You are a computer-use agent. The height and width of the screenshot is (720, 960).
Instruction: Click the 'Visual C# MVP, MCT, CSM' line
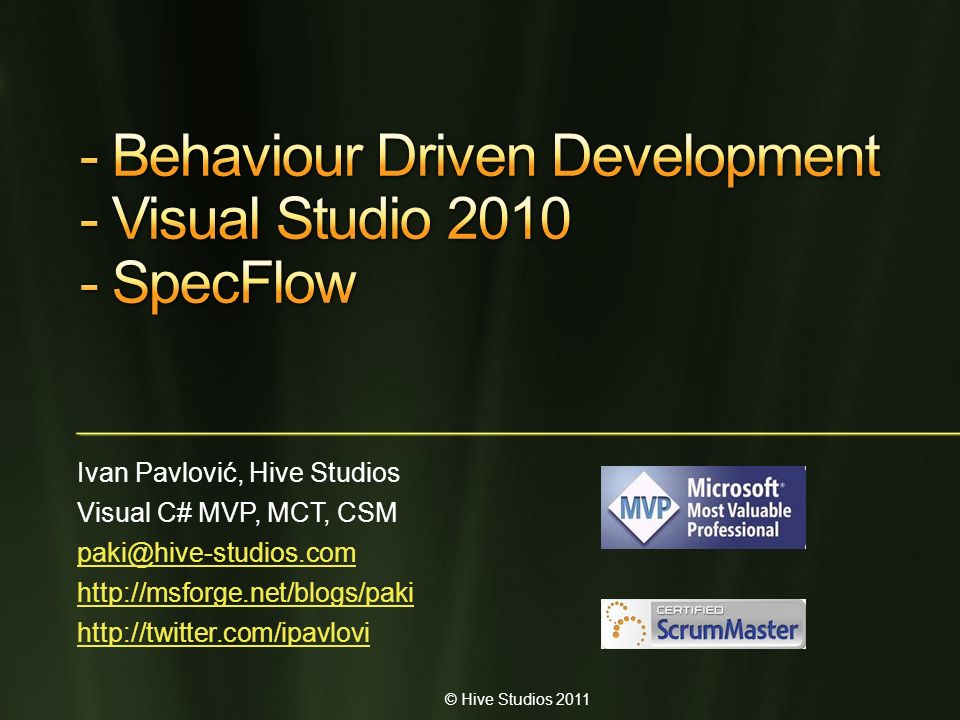pos(237,512)
